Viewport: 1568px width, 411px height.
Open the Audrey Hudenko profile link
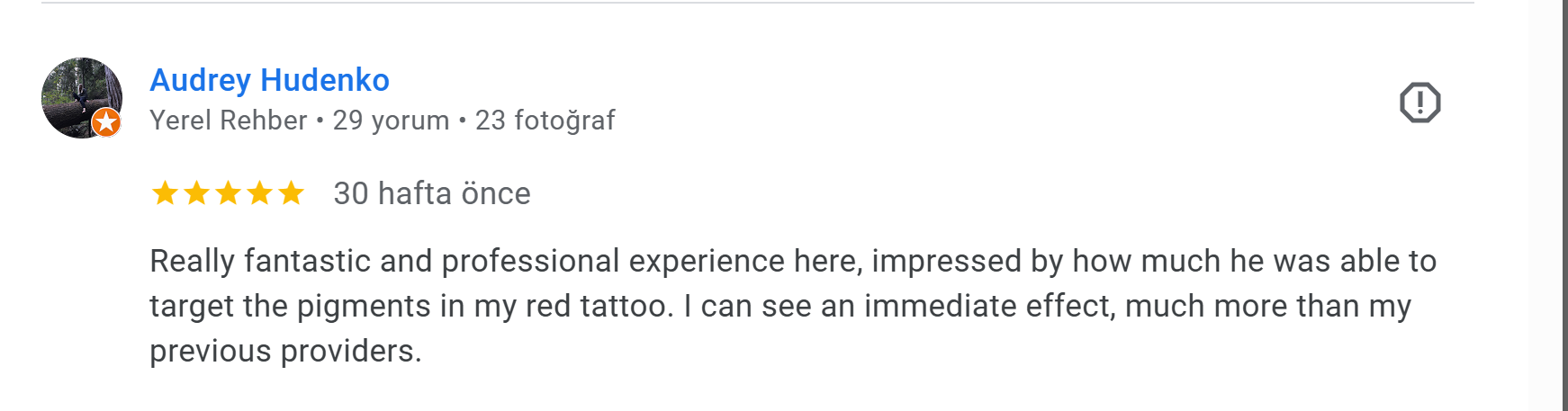click(269, 80)
